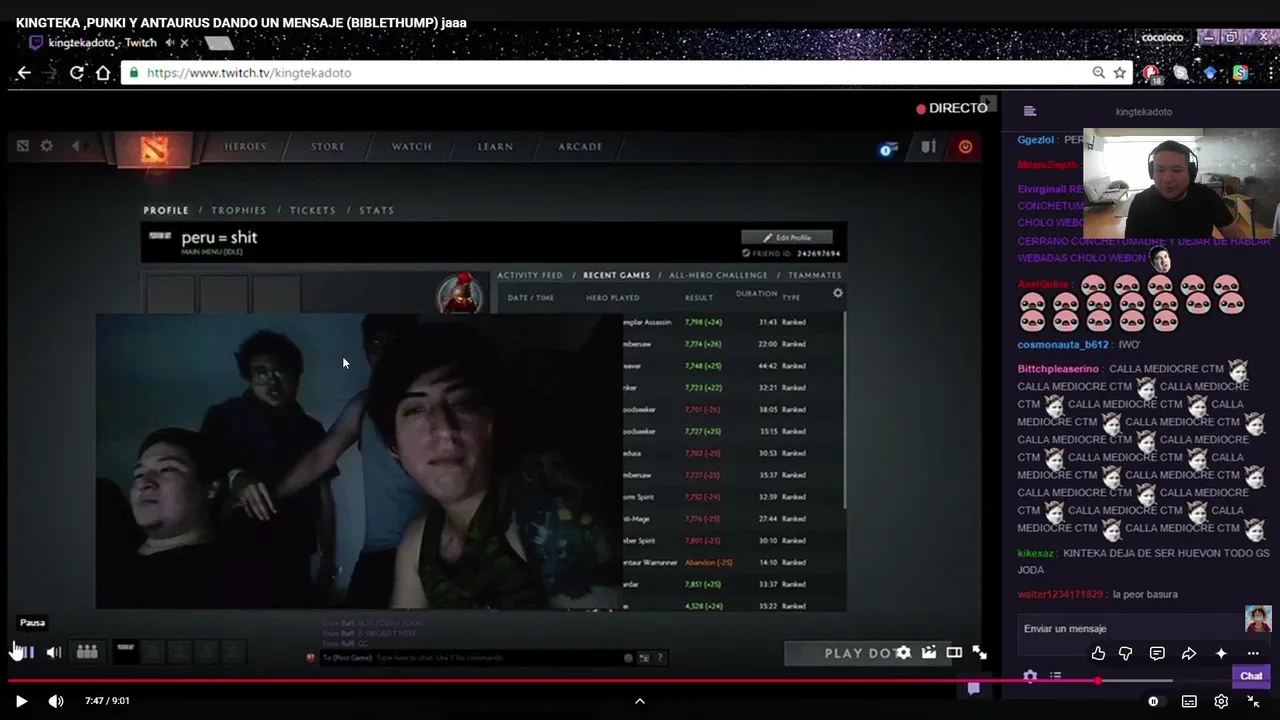The width and height of the screenshot is (1280, 720).
Task: Open the Dota 2 WATCH menu
Action: [411, 147]
